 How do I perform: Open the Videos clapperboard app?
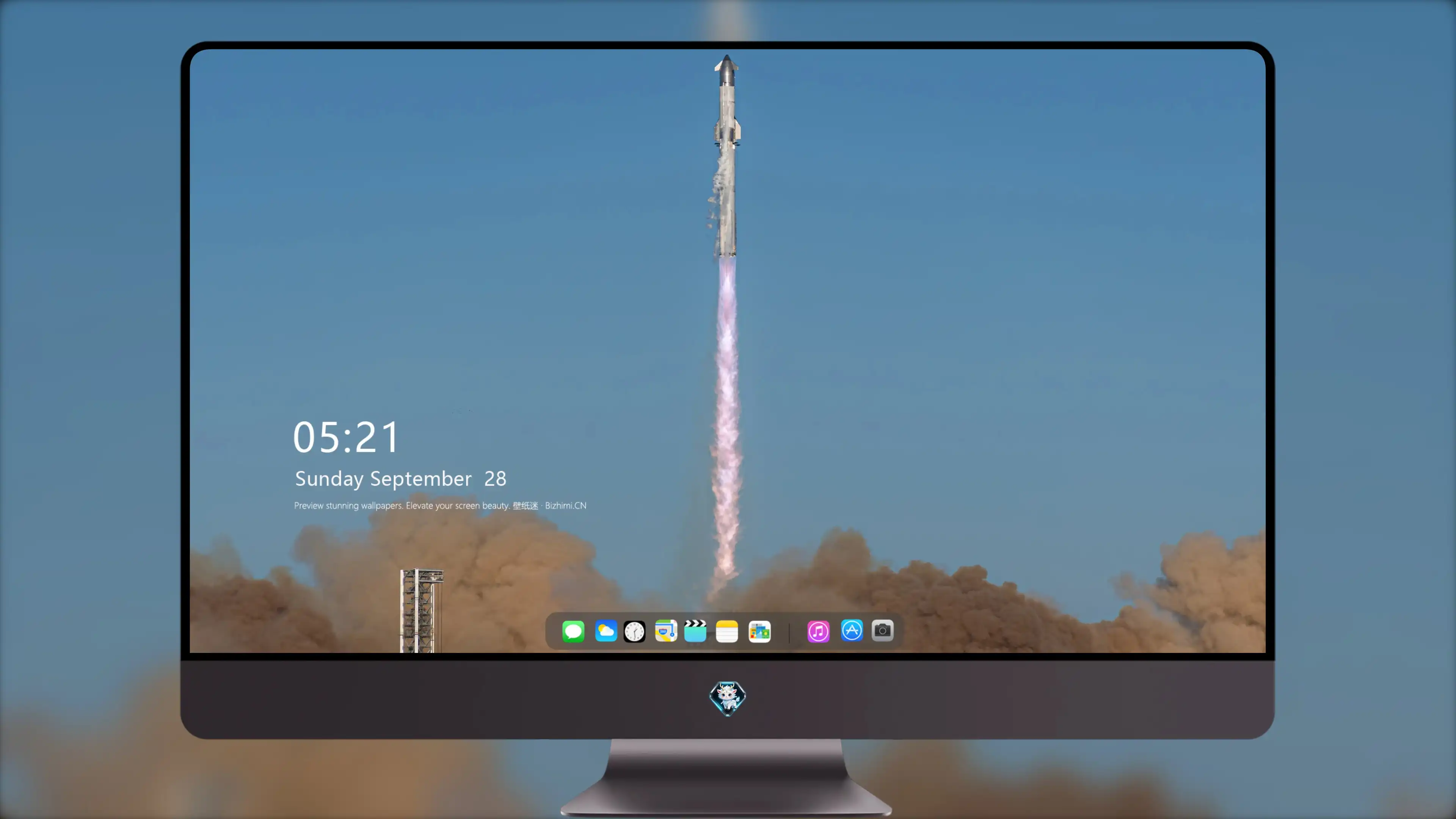(695, 631)
